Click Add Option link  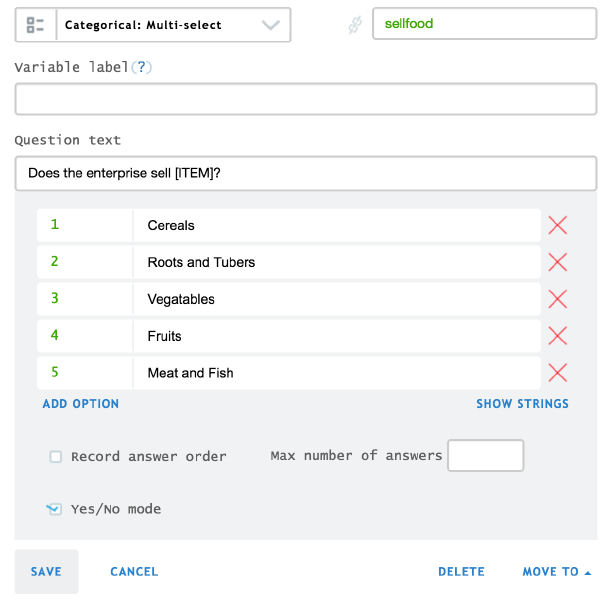[81, 404]
